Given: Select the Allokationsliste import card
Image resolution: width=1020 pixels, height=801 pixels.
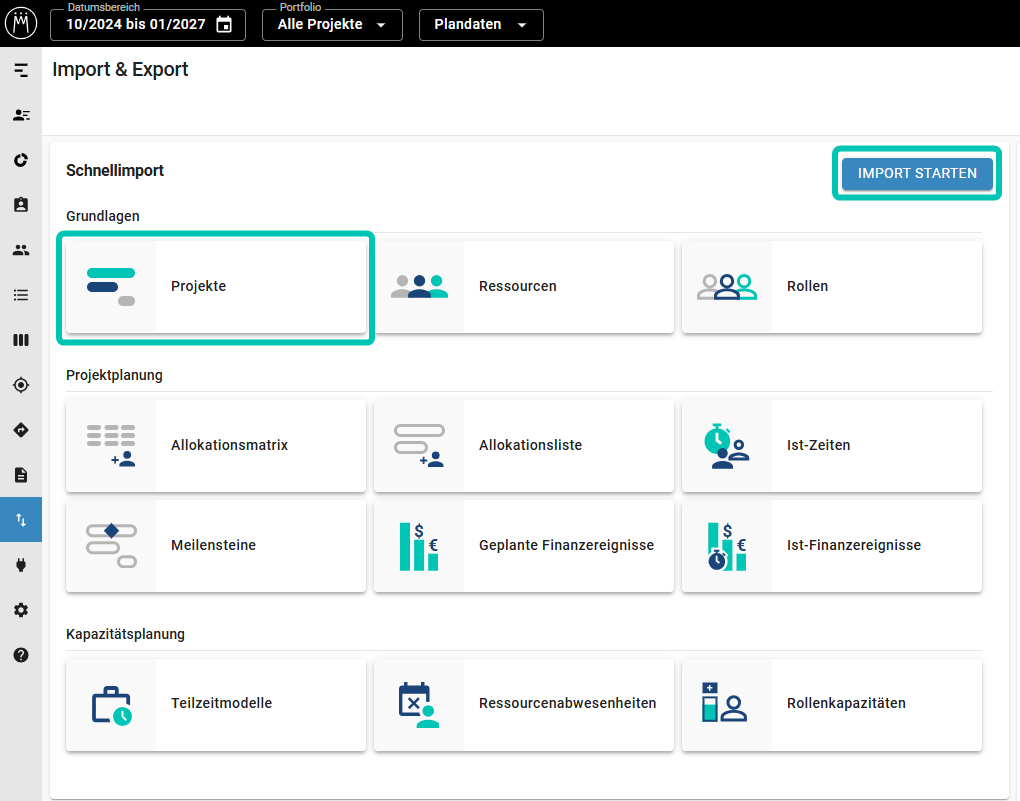Looking at the screenshot, I should pos(524,446).
